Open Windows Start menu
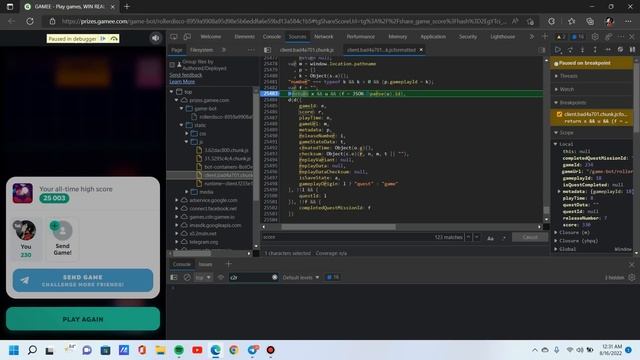Image resolution: width=640 pixels, height=360 pixels. pos(14,350)
